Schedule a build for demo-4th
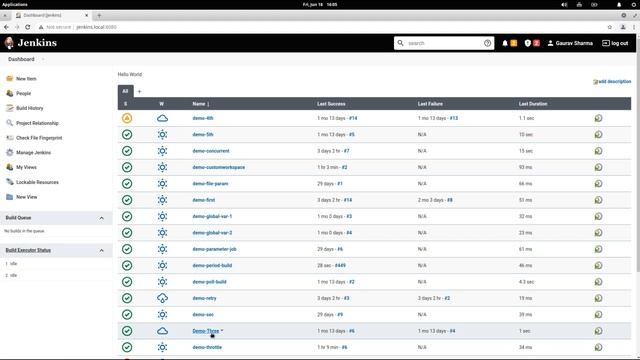This screenshot has height=360, width=640. click(x=598, y=118)
